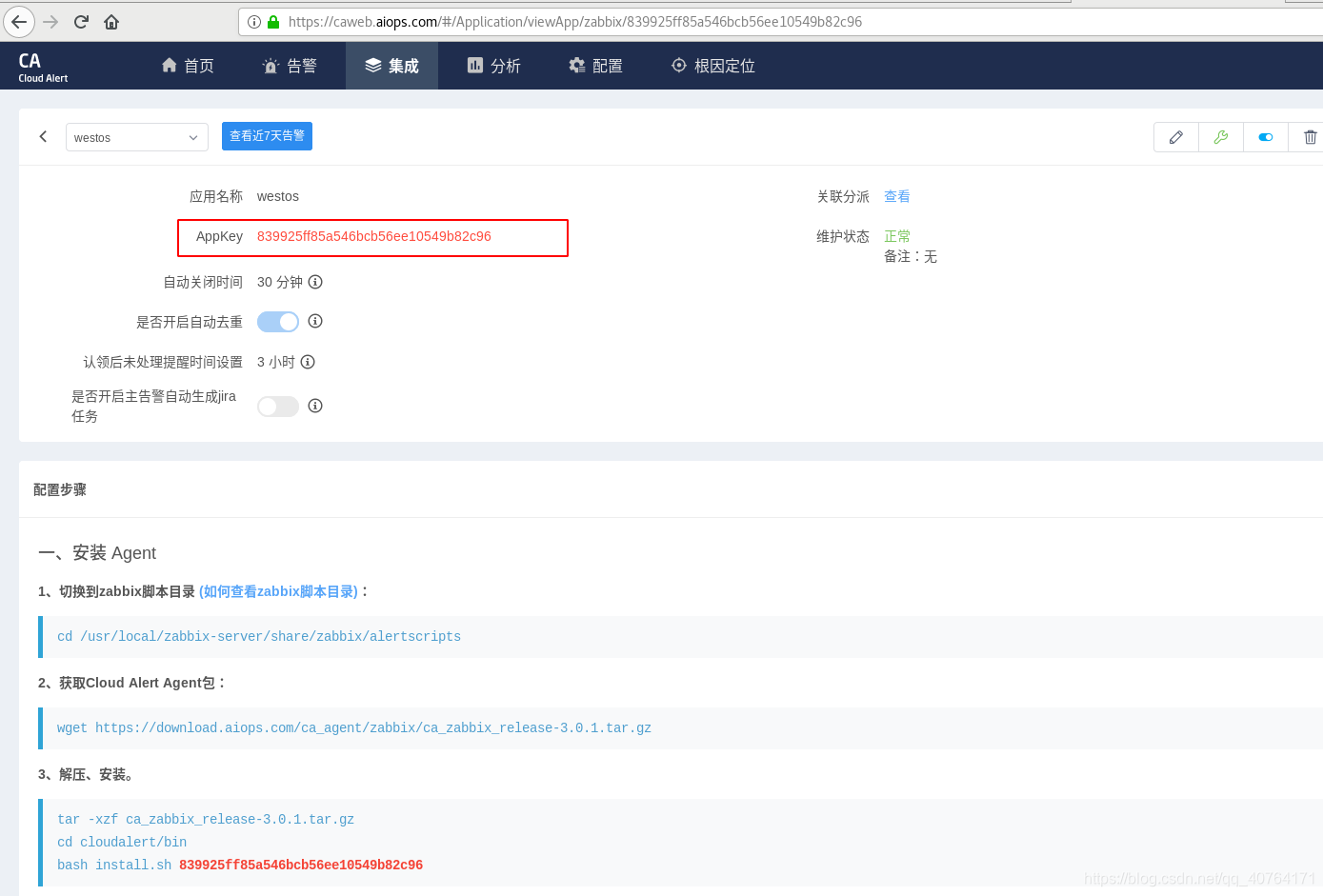Click the green wrench maintenance icon
Screen dimensions: 1323x896
[x=1221, y=137]
